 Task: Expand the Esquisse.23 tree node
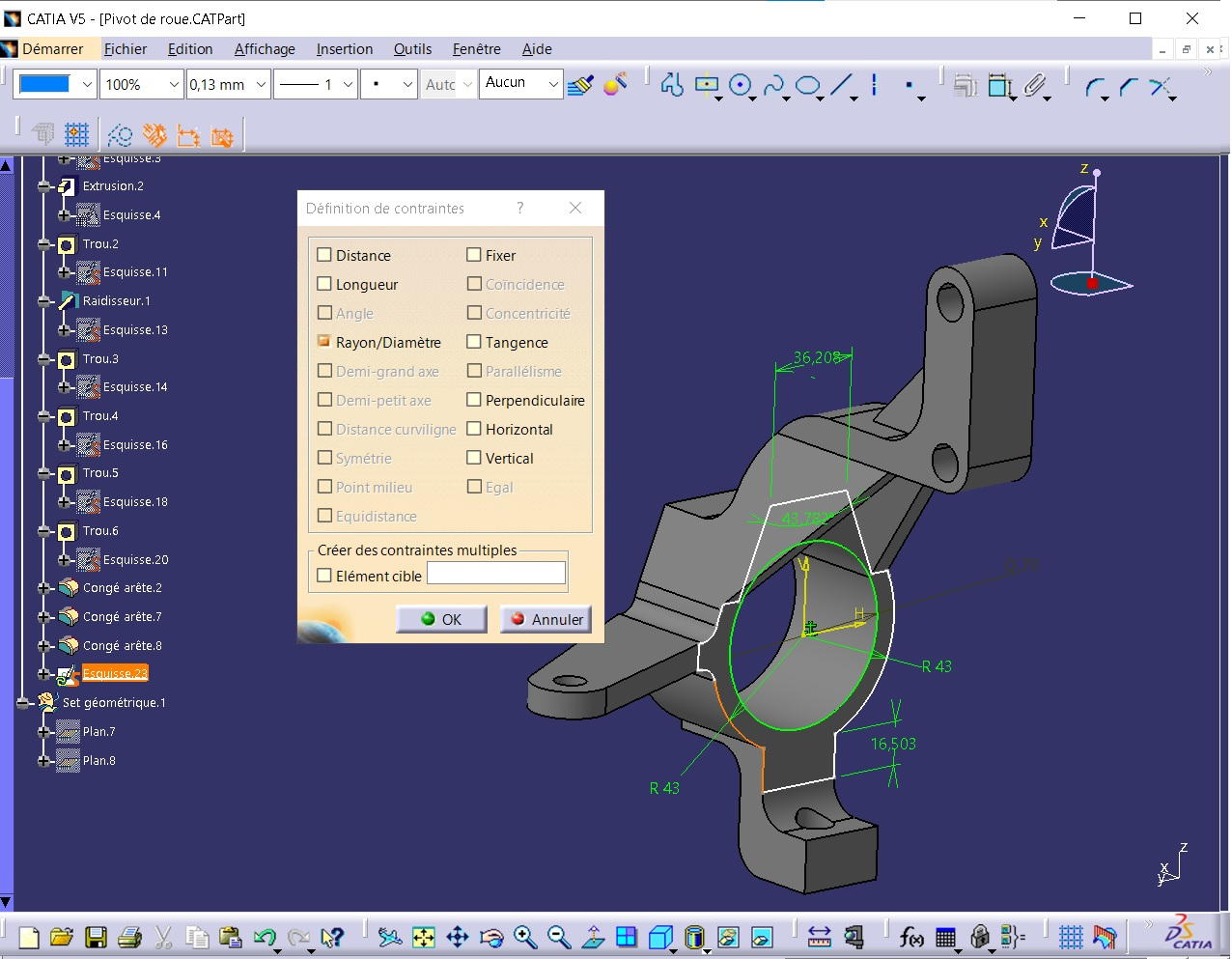pyautogui.click(x=44, y=674)
